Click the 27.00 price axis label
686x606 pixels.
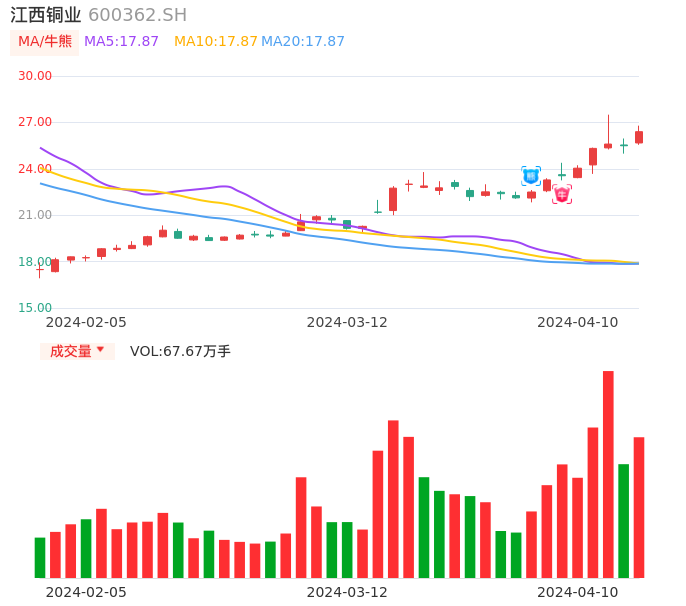35,122
